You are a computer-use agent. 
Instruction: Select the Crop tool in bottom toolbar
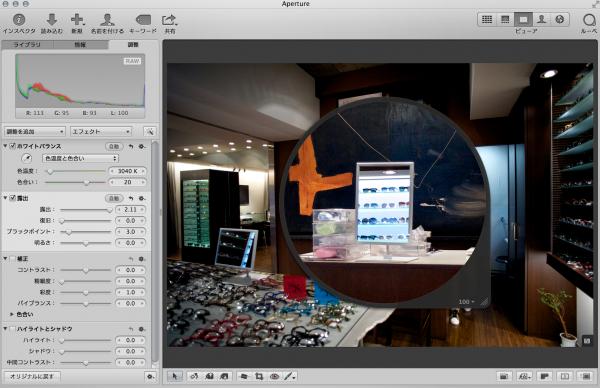(259, 377)
